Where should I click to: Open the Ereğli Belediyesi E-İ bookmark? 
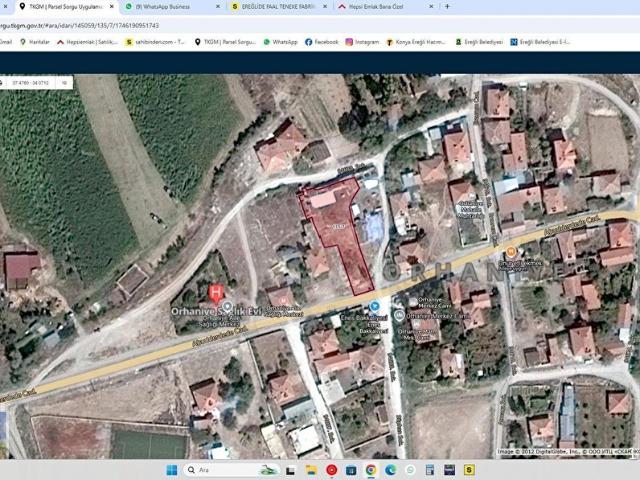[x=540, y=42]
